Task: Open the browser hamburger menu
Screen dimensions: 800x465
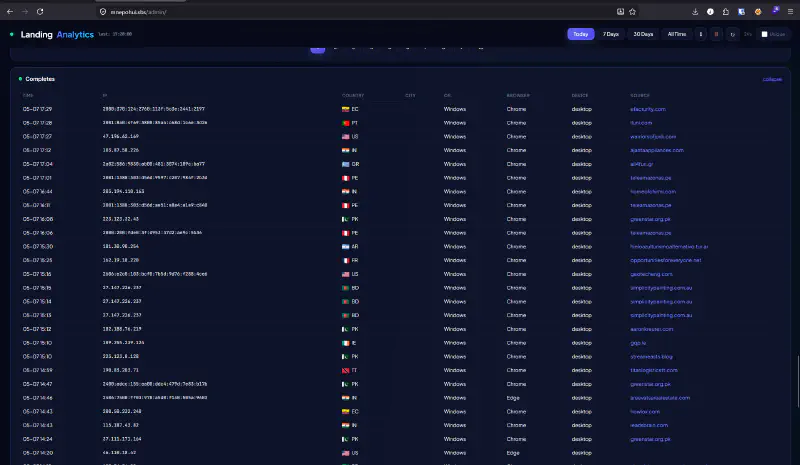Action: (790, 12)
